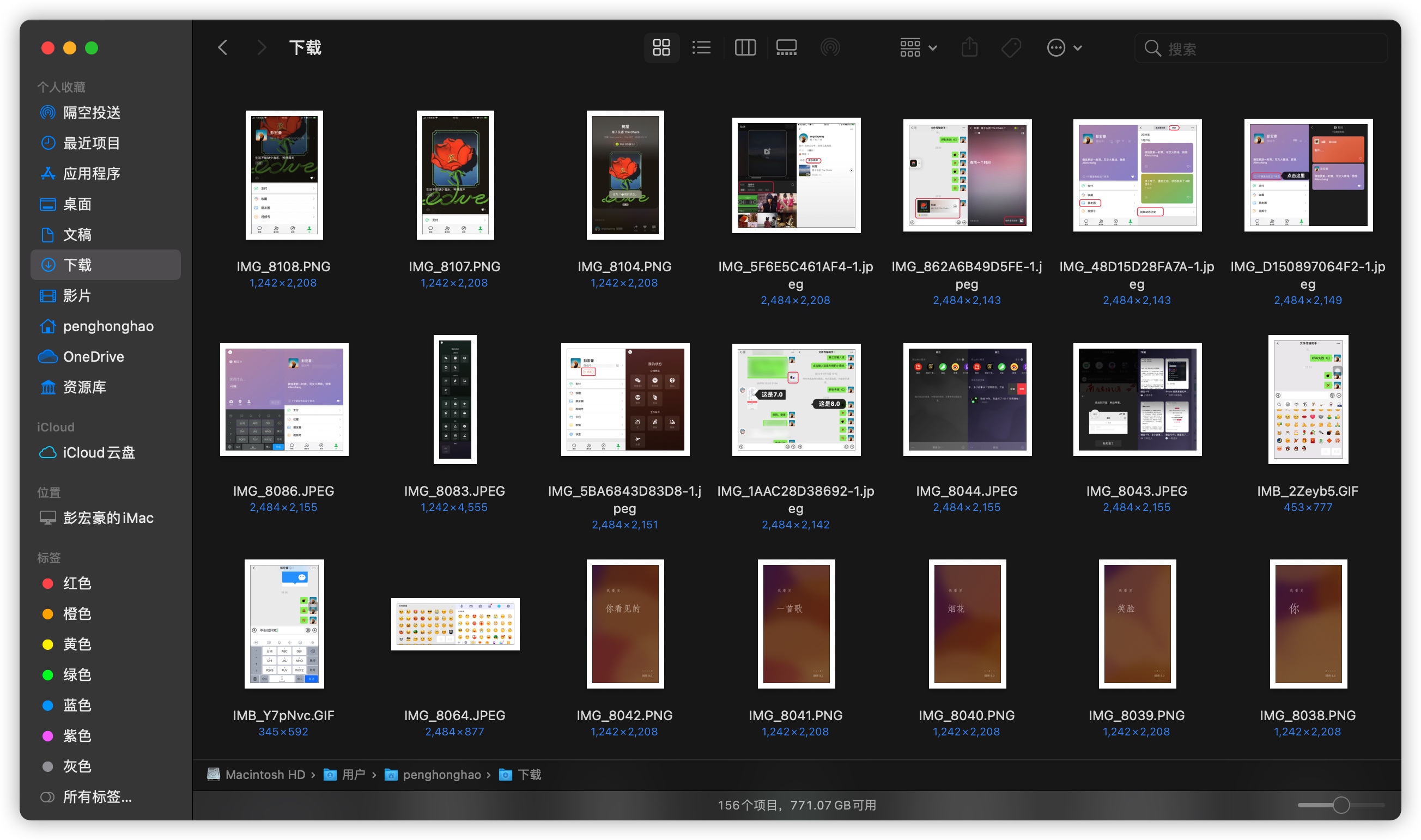
Task: Click on 所有标签 expander
Action: coord(97,793)
